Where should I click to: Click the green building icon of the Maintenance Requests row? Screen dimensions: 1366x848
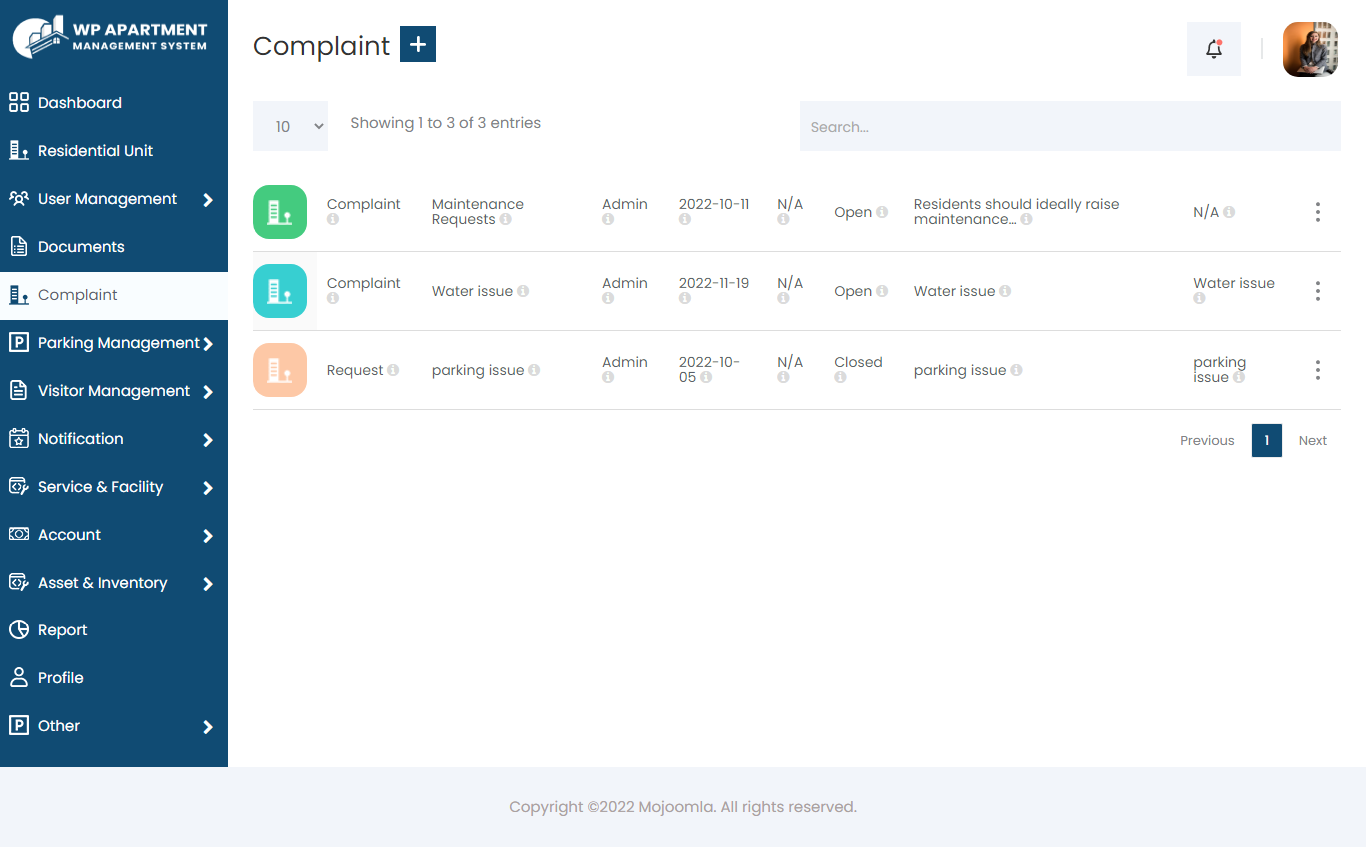click(280, 212)
